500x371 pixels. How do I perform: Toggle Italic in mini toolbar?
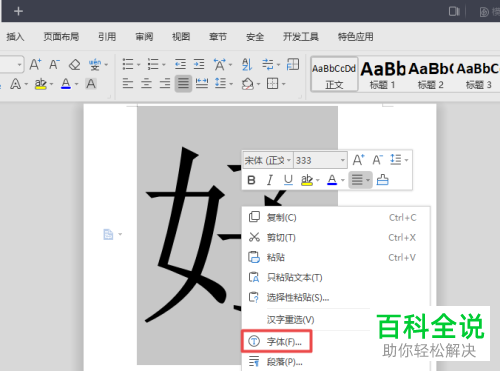(x=270, y=180)
